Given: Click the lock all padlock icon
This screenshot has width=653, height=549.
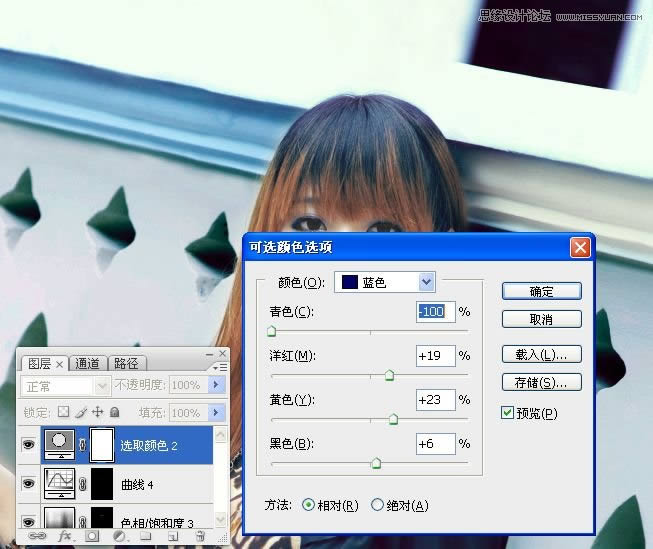Looking at the screenshot, I should pyautogui.click(x=114, y=412).
